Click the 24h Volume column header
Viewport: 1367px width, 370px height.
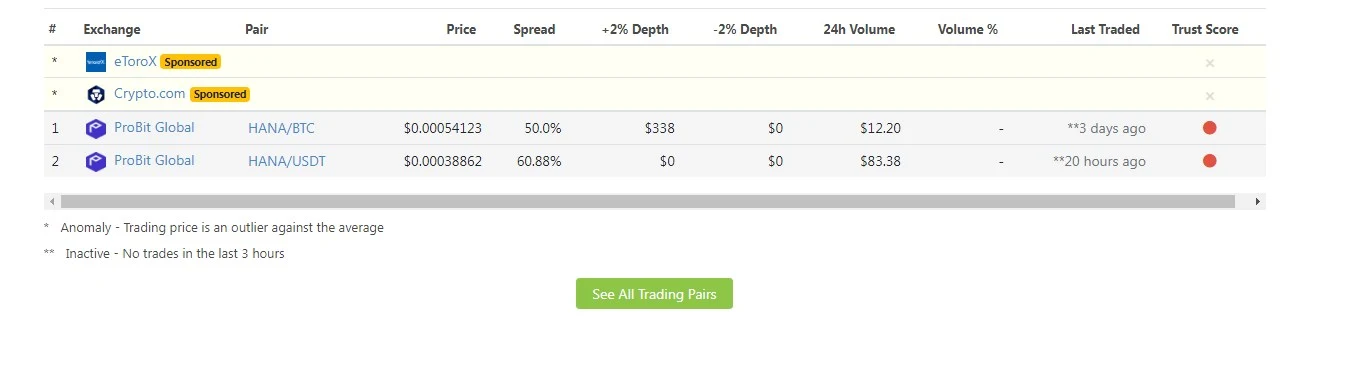pos(859,29)
